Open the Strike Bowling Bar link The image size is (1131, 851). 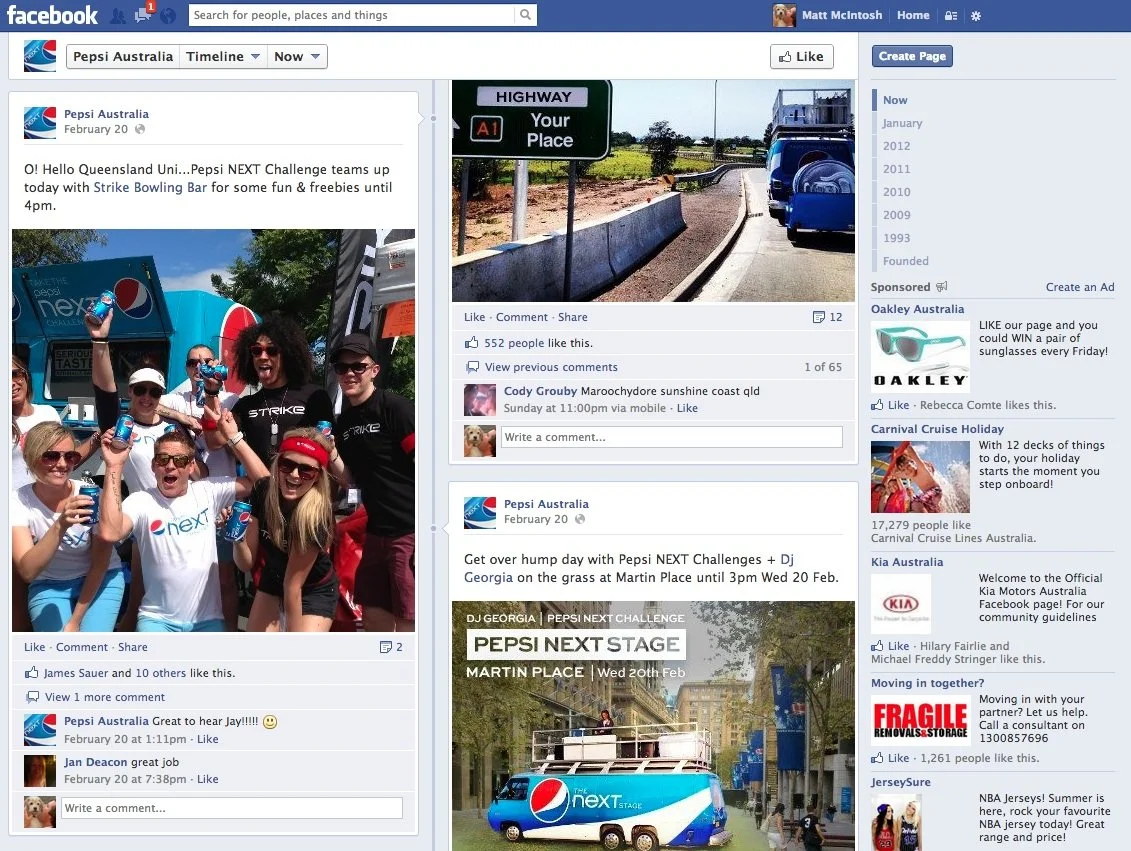click(x=150, y=188)
